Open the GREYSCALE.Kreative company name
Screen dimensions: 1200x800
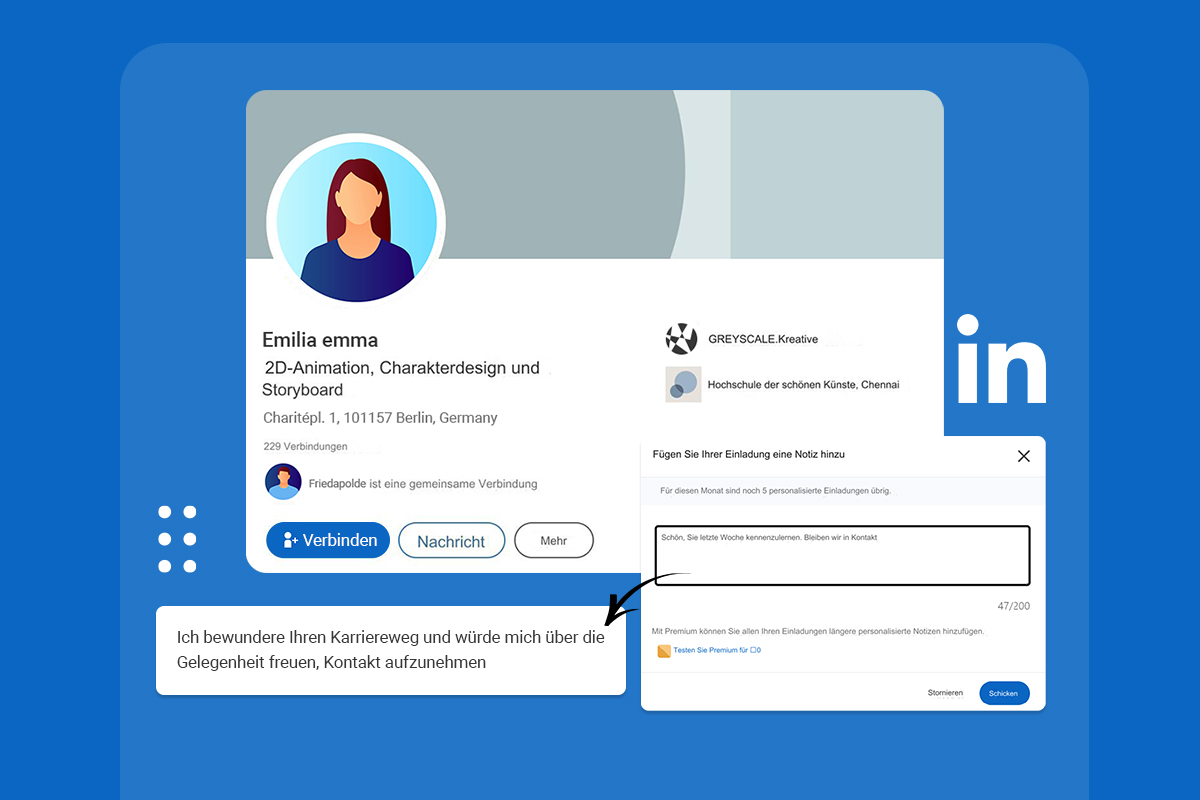[763, 339]
